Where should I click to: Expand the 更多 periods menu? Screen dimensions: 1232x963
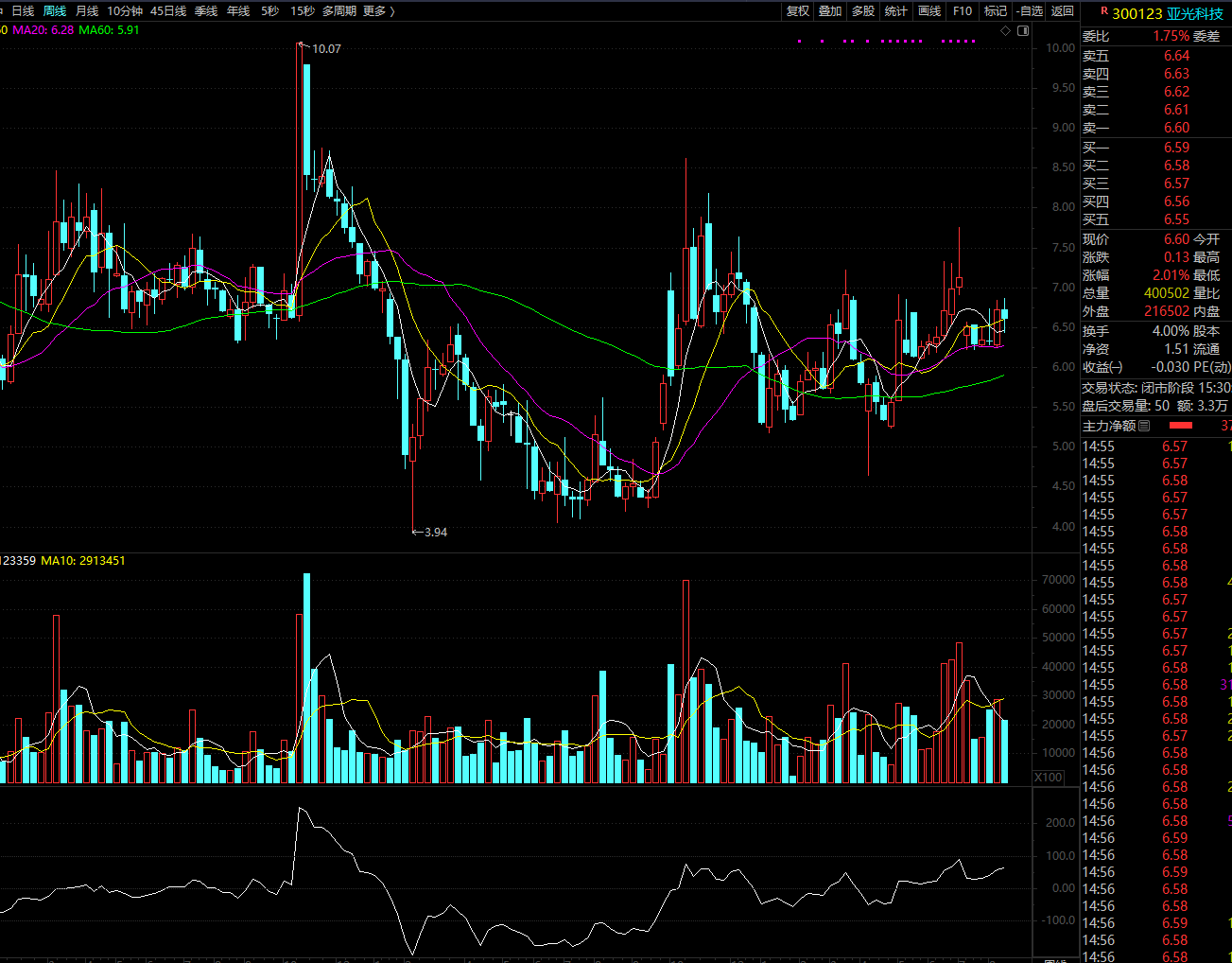[378, 10]
